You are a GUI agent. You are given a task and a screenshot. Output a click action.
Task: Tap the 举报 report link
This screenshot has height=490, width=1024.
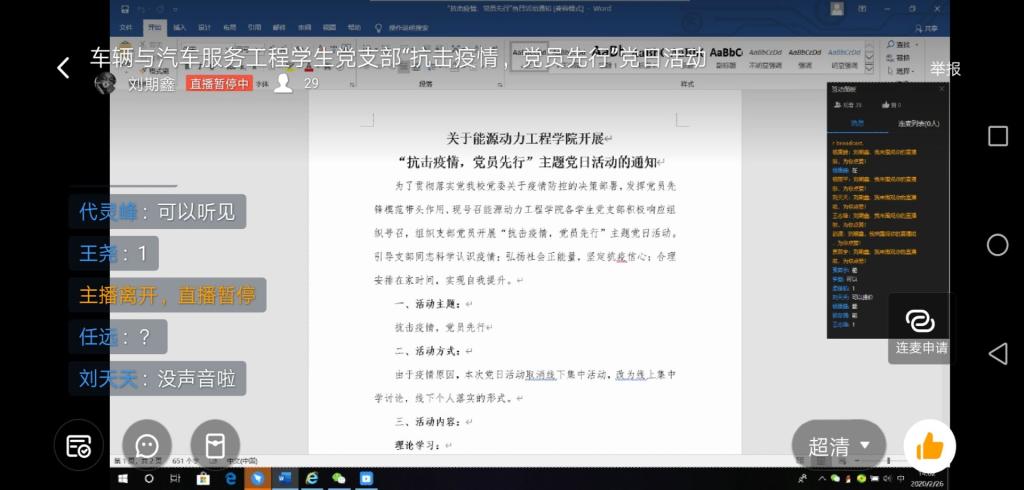point(945,69)
